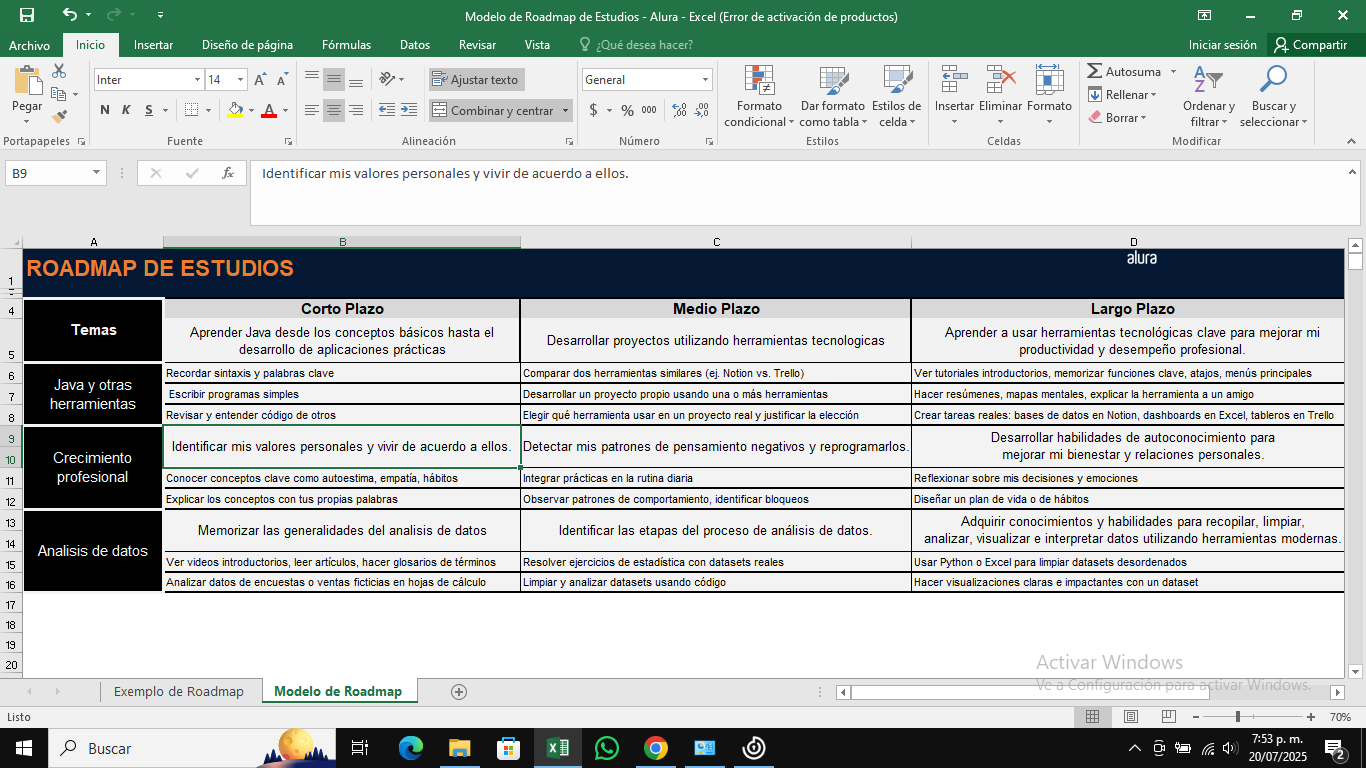
Task: Click the Pegar clipboard icon
Action: (x=27, y=81)
